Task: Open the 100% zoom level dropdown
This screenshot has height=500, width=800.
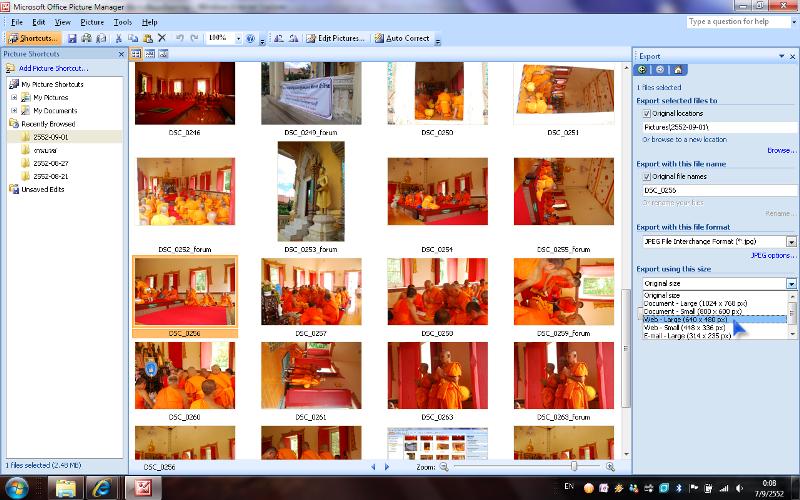Action: tap(238, 38)
